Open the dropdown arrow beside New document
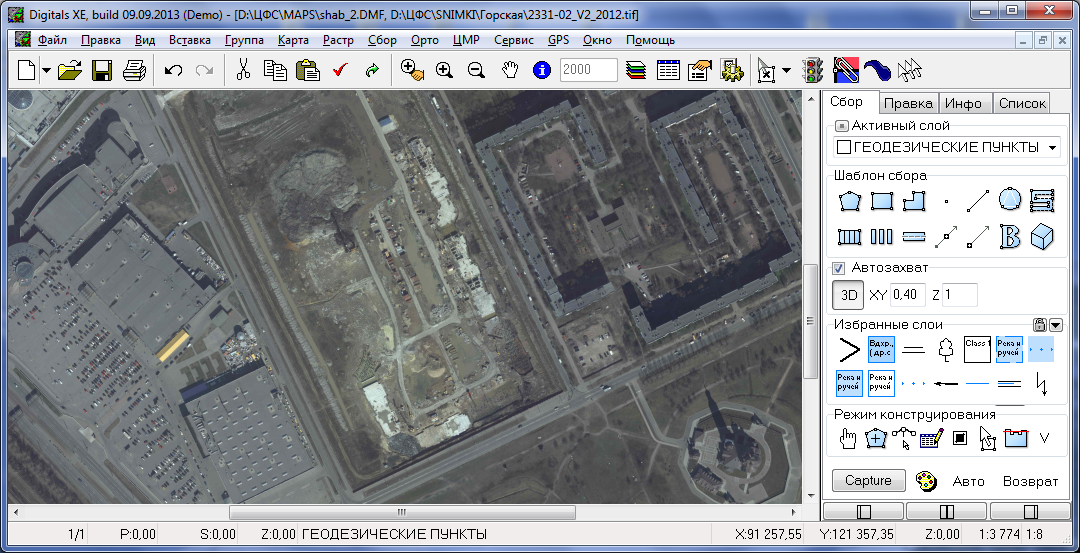Viewport: 1080px width, 553px height. click(x=46, y=71)
